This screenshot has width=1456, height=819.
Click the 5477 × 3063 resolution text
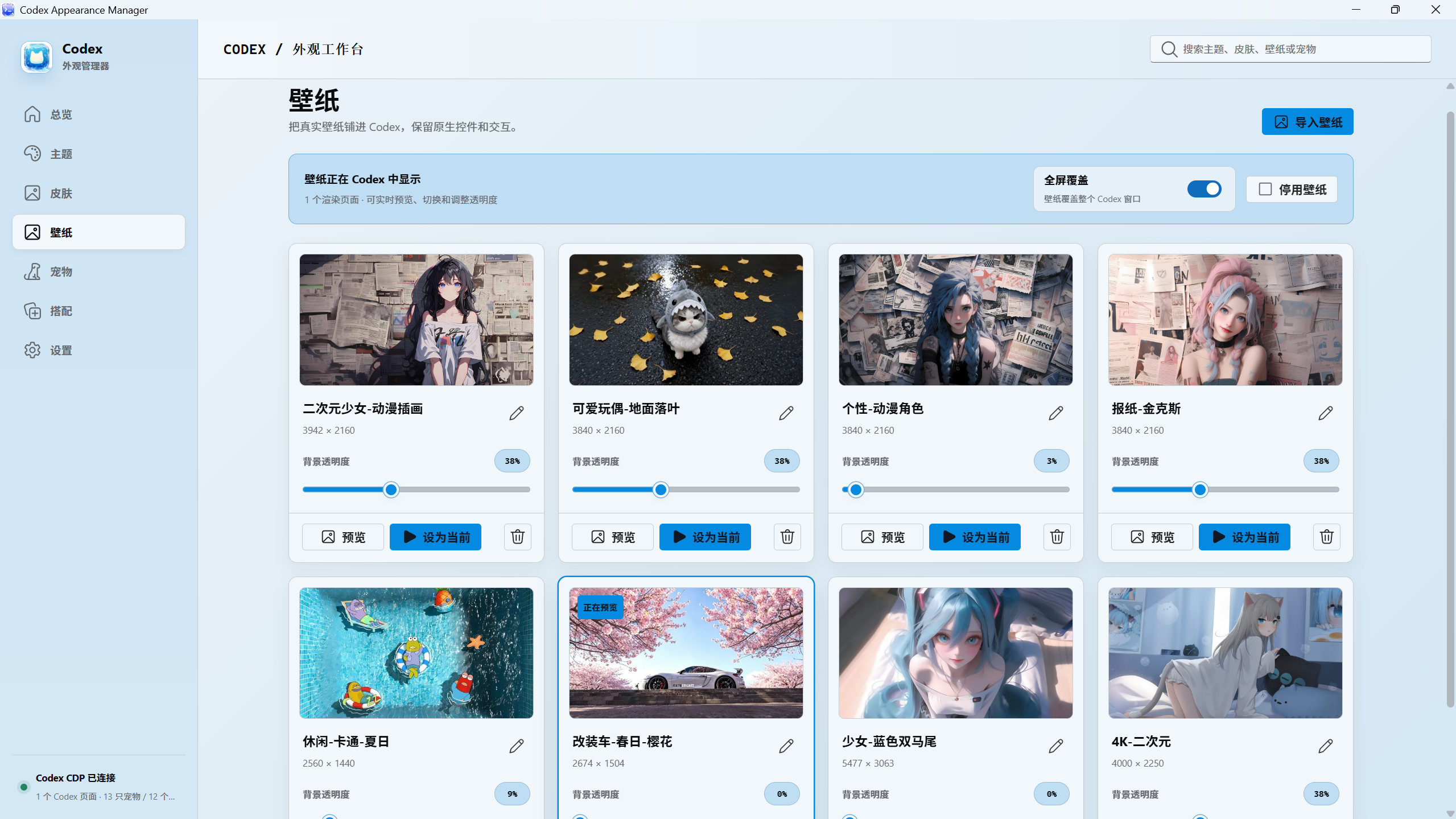click(x=868, y=763)
